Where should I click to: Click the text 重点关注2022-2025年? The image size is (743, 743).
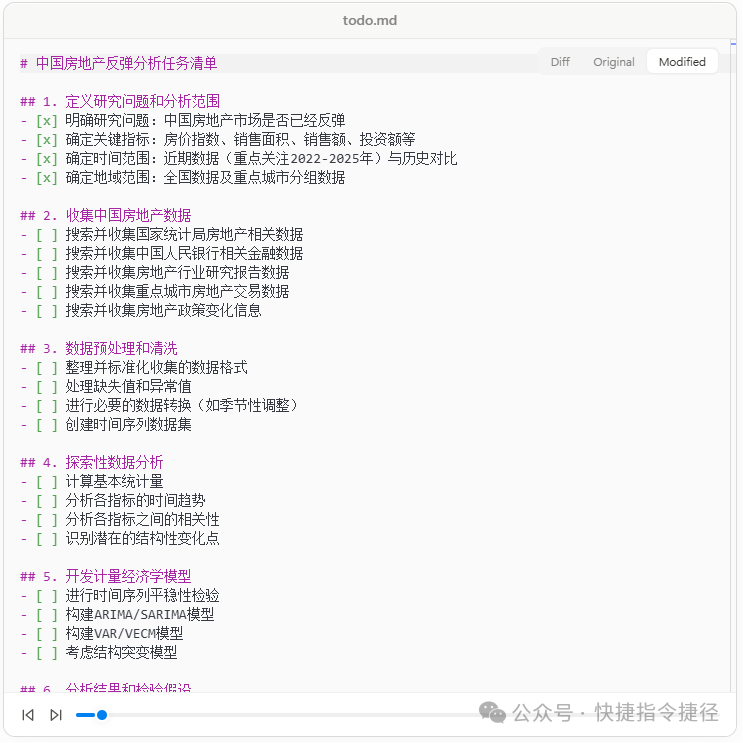[x=303, y=159]
